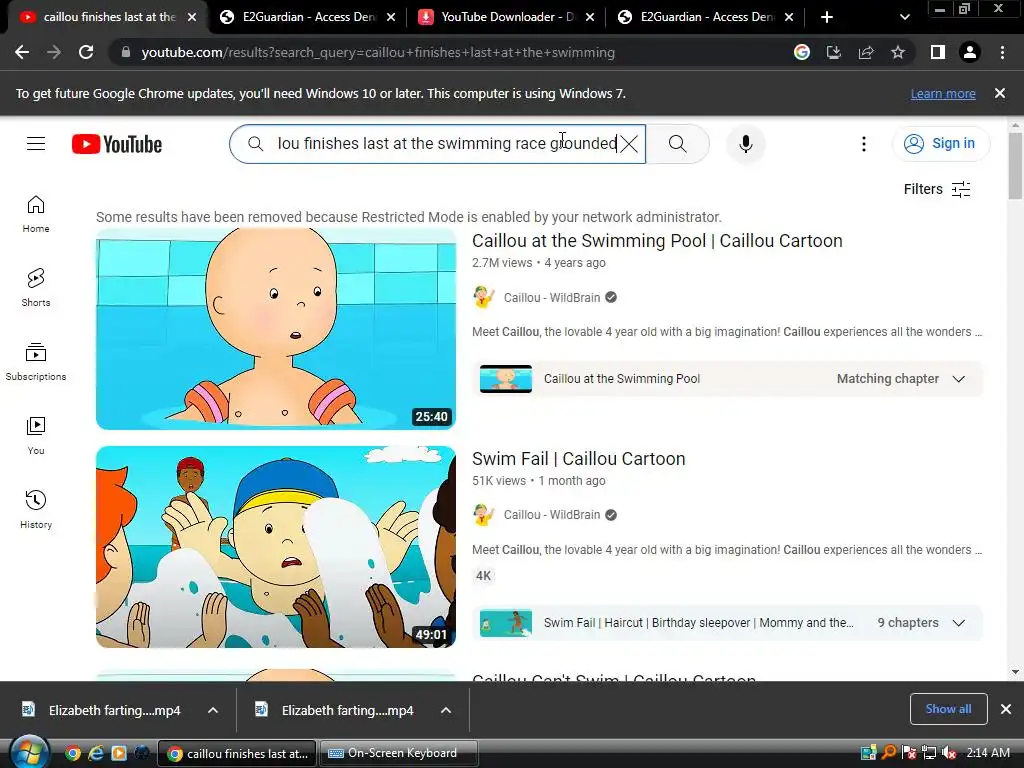
Task: Open a new tab with the plus button
Action: 827,17
